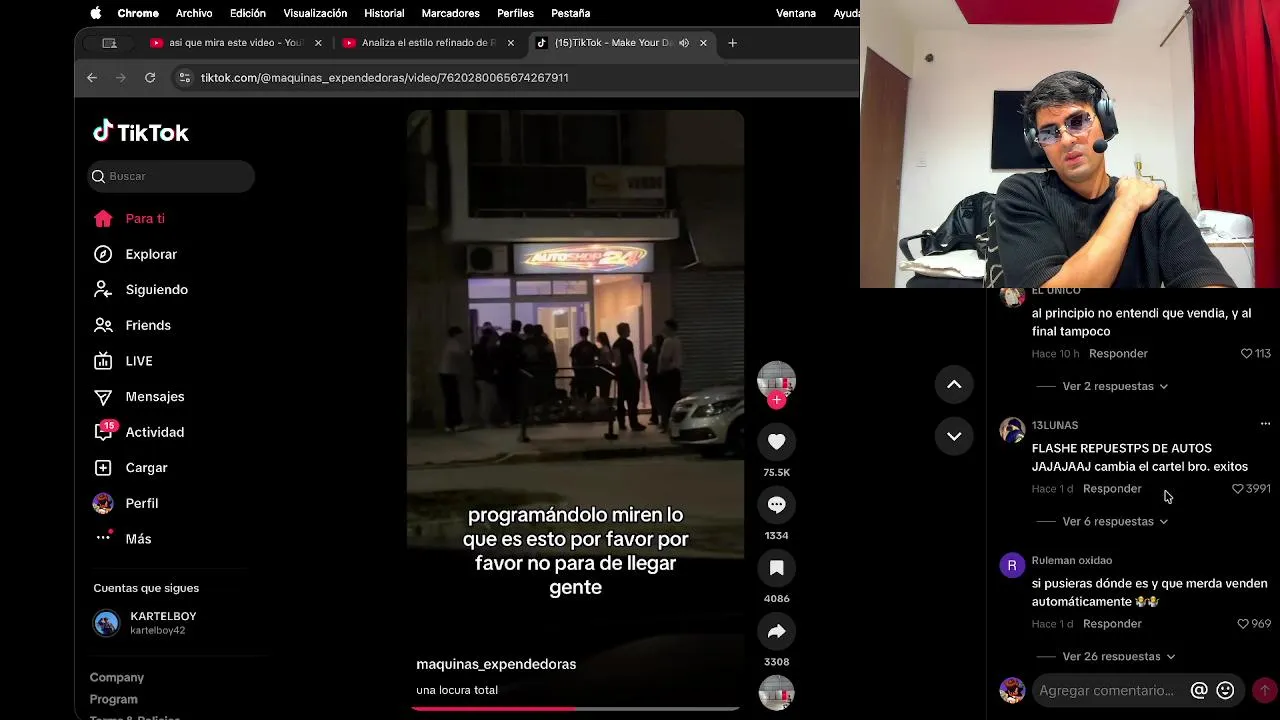Open Marcadores menu
Image resolution: width=1280 pixels, height=720 pixels.
[450, 13]
